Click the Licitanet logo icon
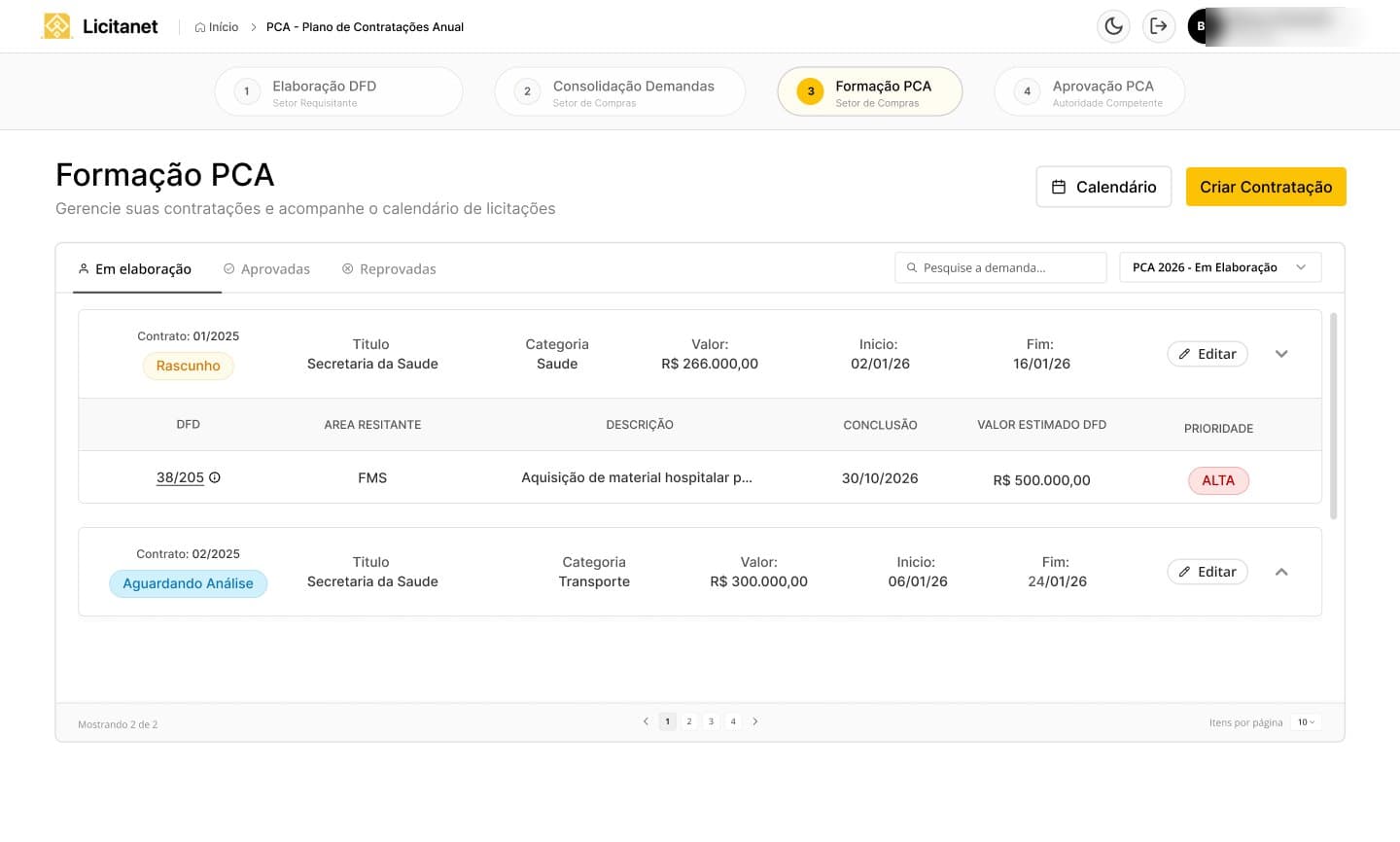The image size is (1400, 842). (x=57, y=26)
